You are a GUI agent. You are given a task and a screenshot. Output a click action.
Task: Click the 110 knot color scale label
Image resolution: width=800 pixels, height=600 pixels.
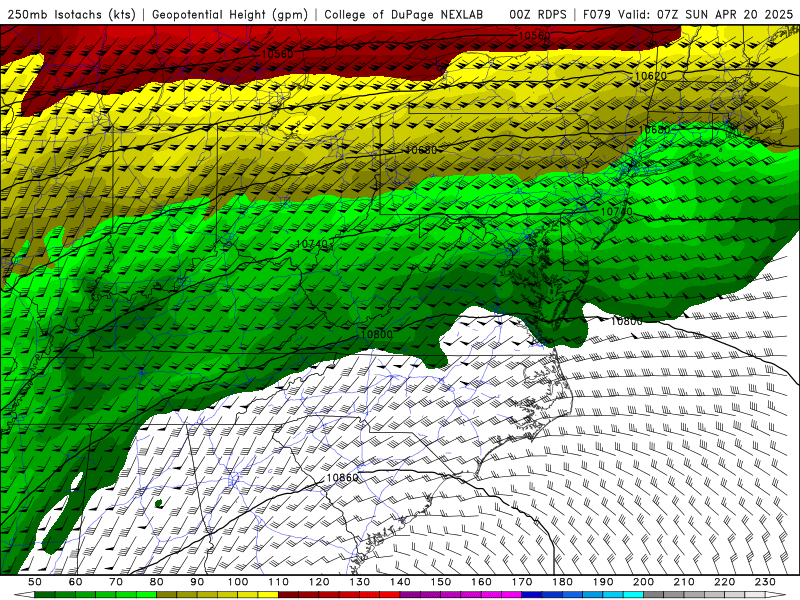pyautogui.click(x=278, y=582)
